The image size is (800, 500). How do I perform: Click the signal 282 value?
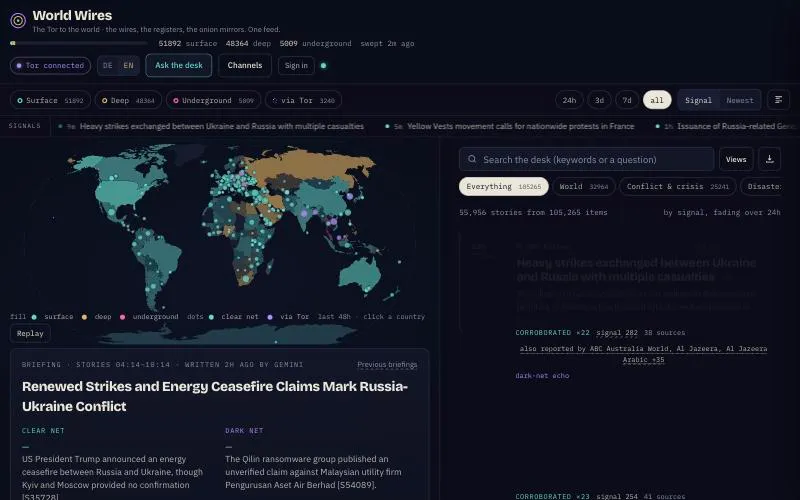[x=617, y=333]
